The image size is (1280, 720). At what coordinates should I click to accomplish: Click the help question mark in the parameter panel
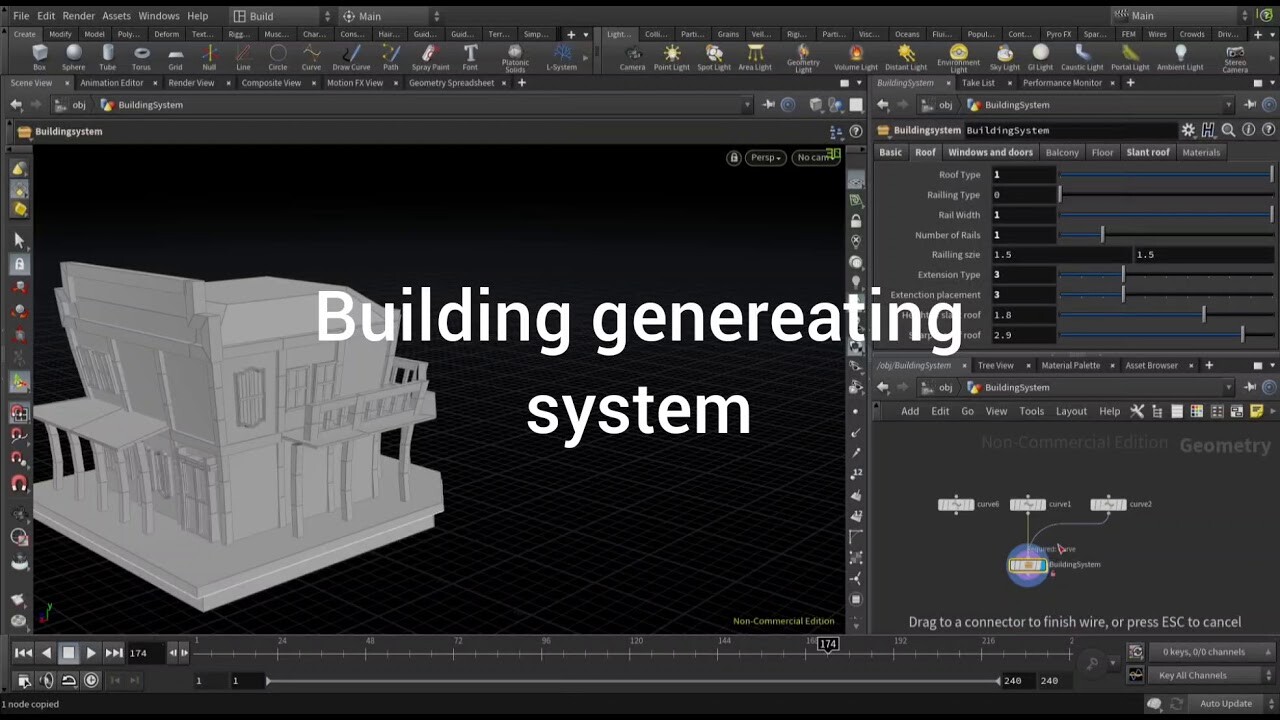click(1268, 129)
